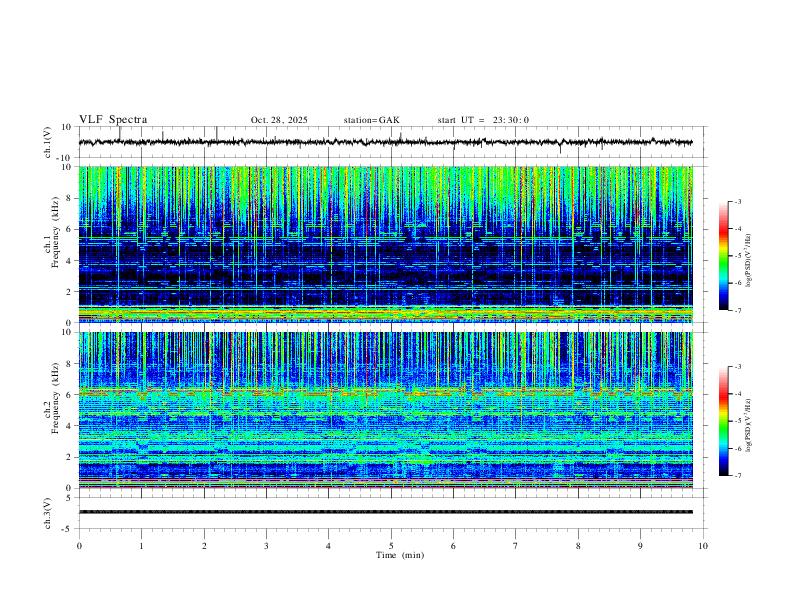The image size is (792, 612).
Task: Click the "8" kHz tick on ch.2 spectrogram
Action: [x=69, y=364]
